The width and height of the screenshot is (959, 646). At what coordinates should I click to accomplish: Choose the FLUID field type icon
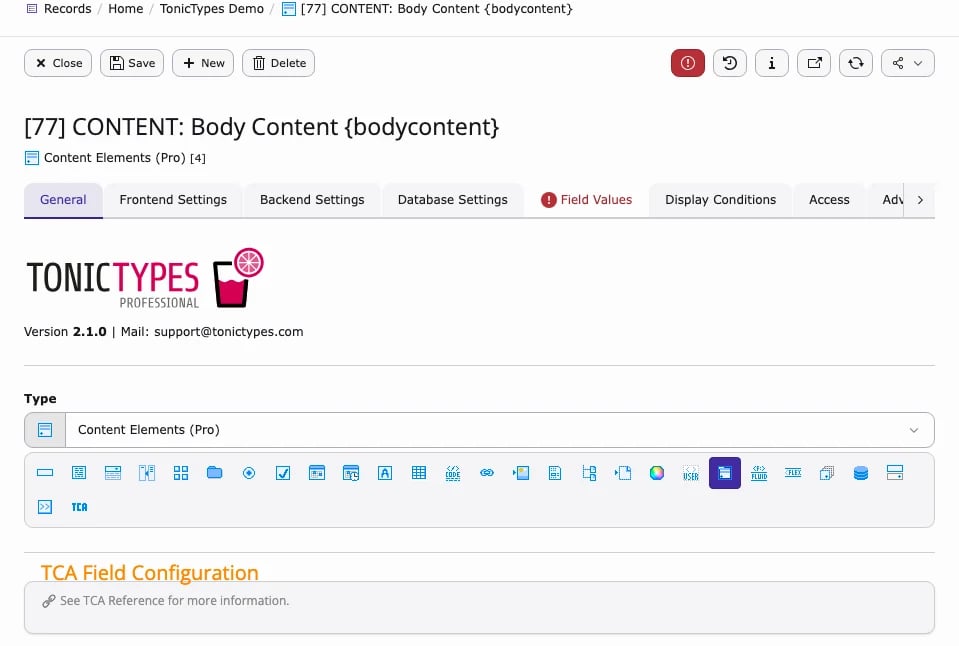[x=759, y=473]
